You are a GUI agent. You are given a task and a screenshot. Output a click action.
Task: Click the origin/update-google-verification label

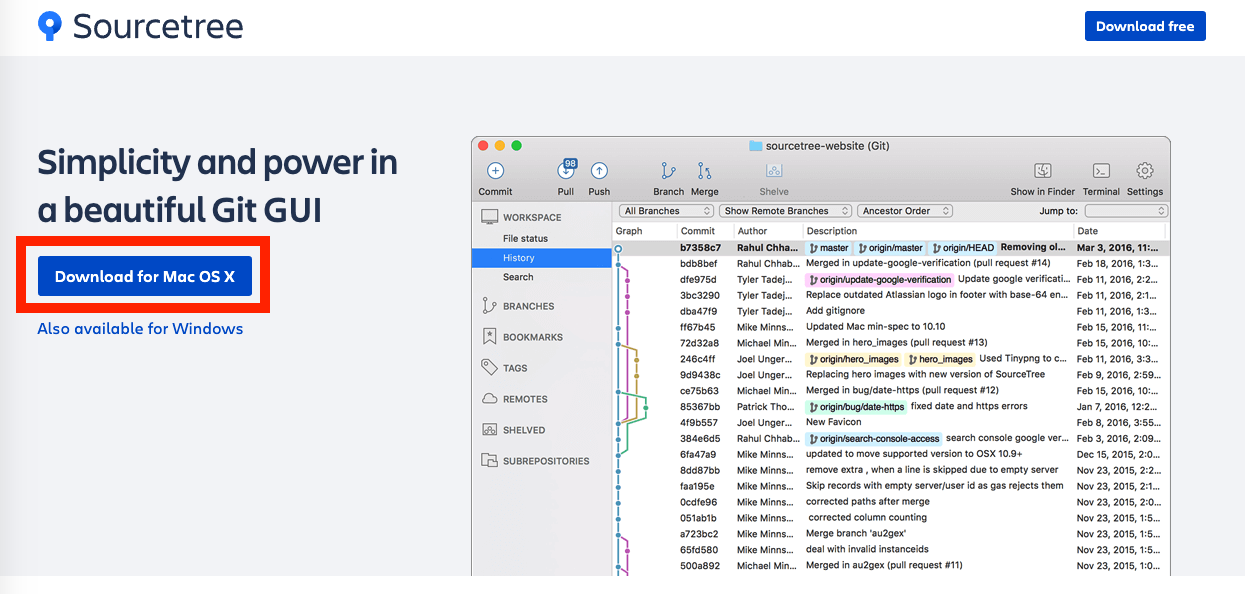[880, 279]
